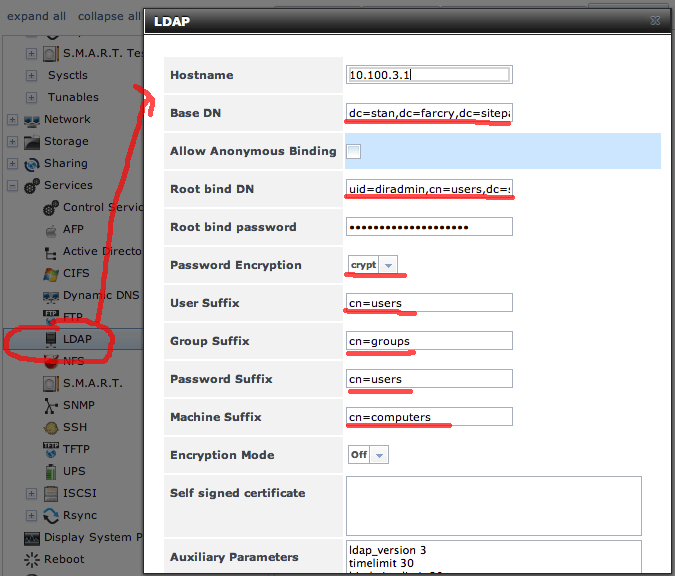675x576 pixels.
Task: Expand the Storage tree node
Action: [x=13, y=141]
